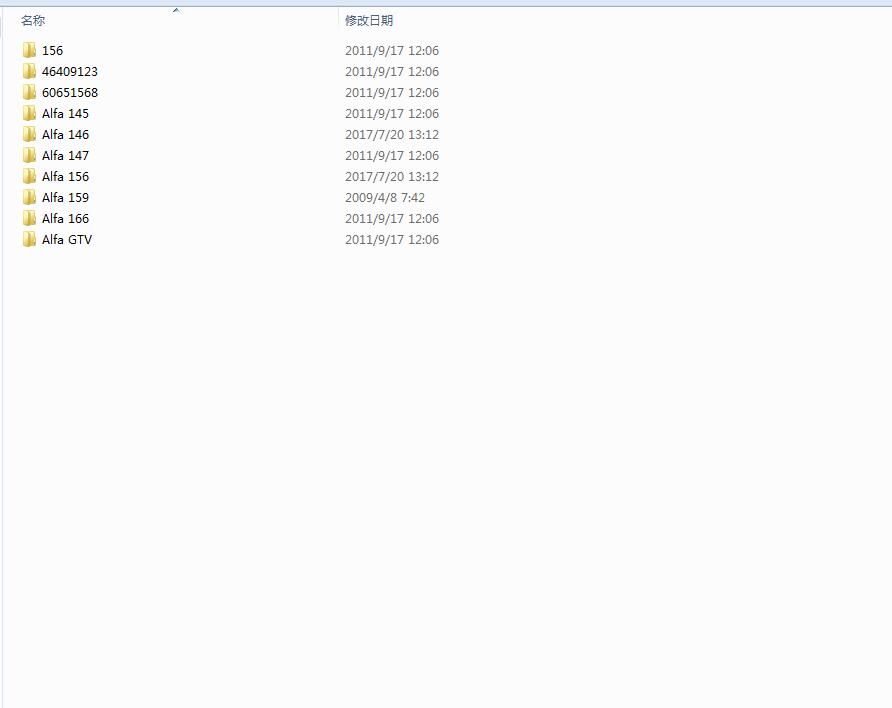This screenshot has height=708, width=892.
Task: Select the Alfa 156 folder icon
Action: pos(30,176)
